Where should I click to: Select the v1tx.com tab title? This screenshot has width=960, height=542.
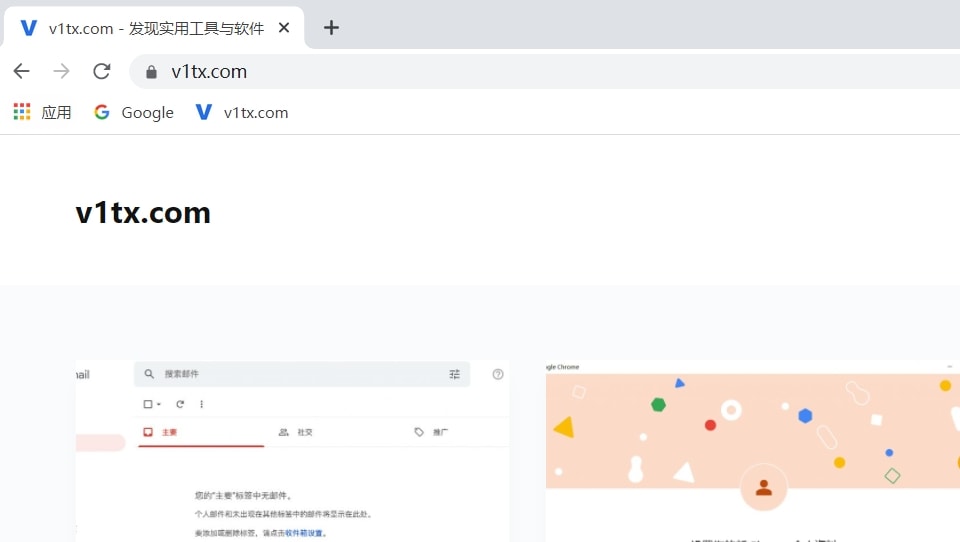[x=156, y=28]
